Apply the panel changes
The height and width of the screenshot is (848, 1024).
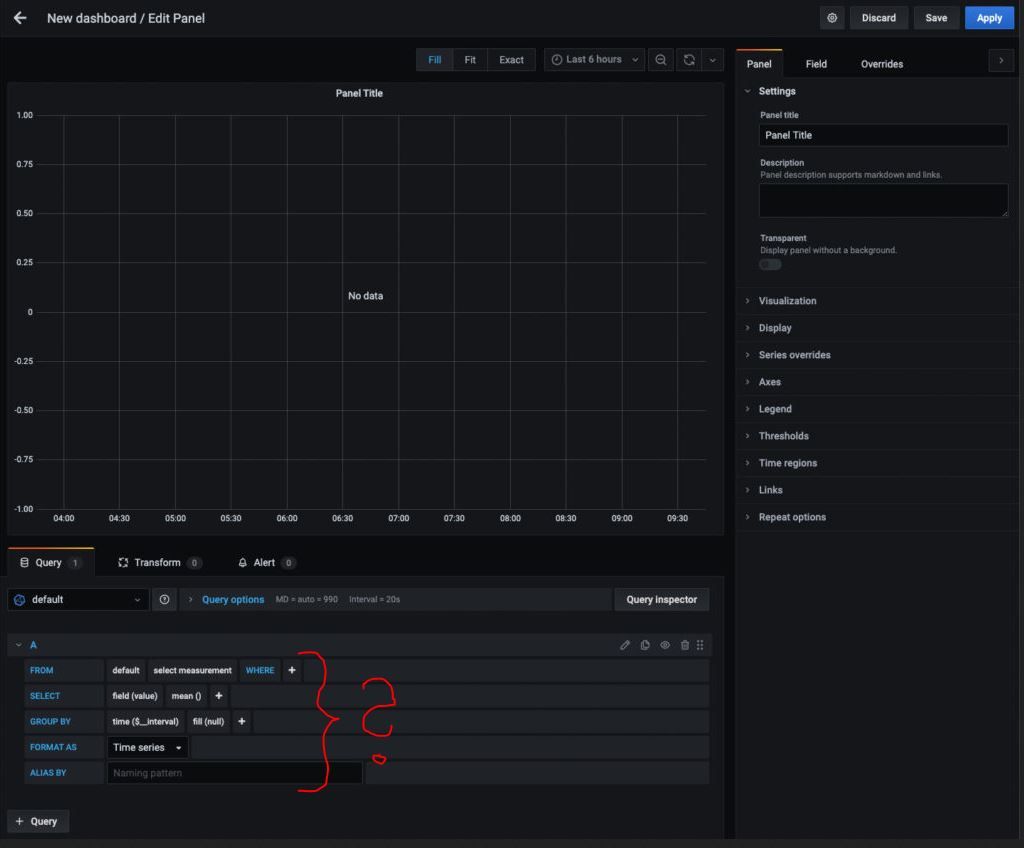989,18
